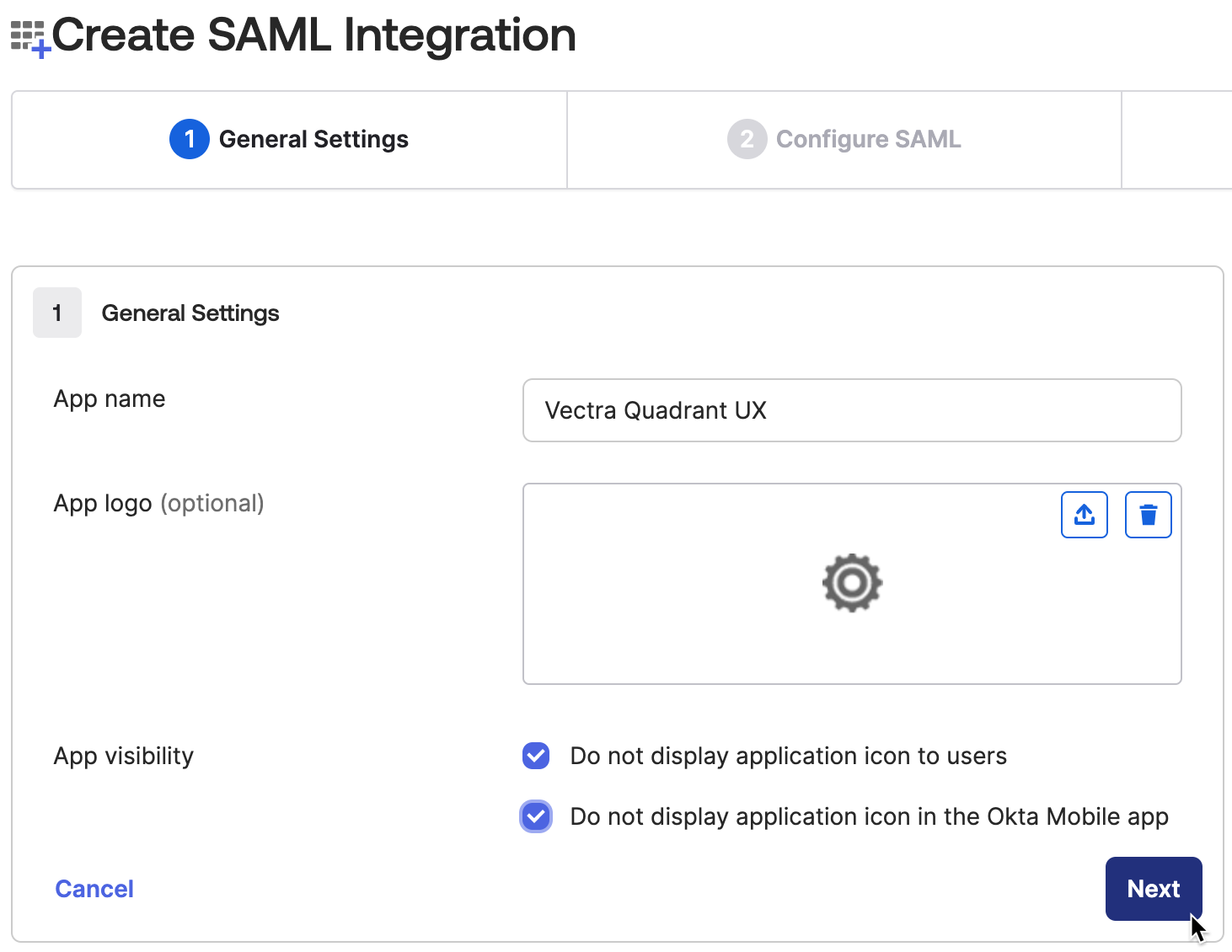Open the Configure SAML wizard tab

coord(844,140)
